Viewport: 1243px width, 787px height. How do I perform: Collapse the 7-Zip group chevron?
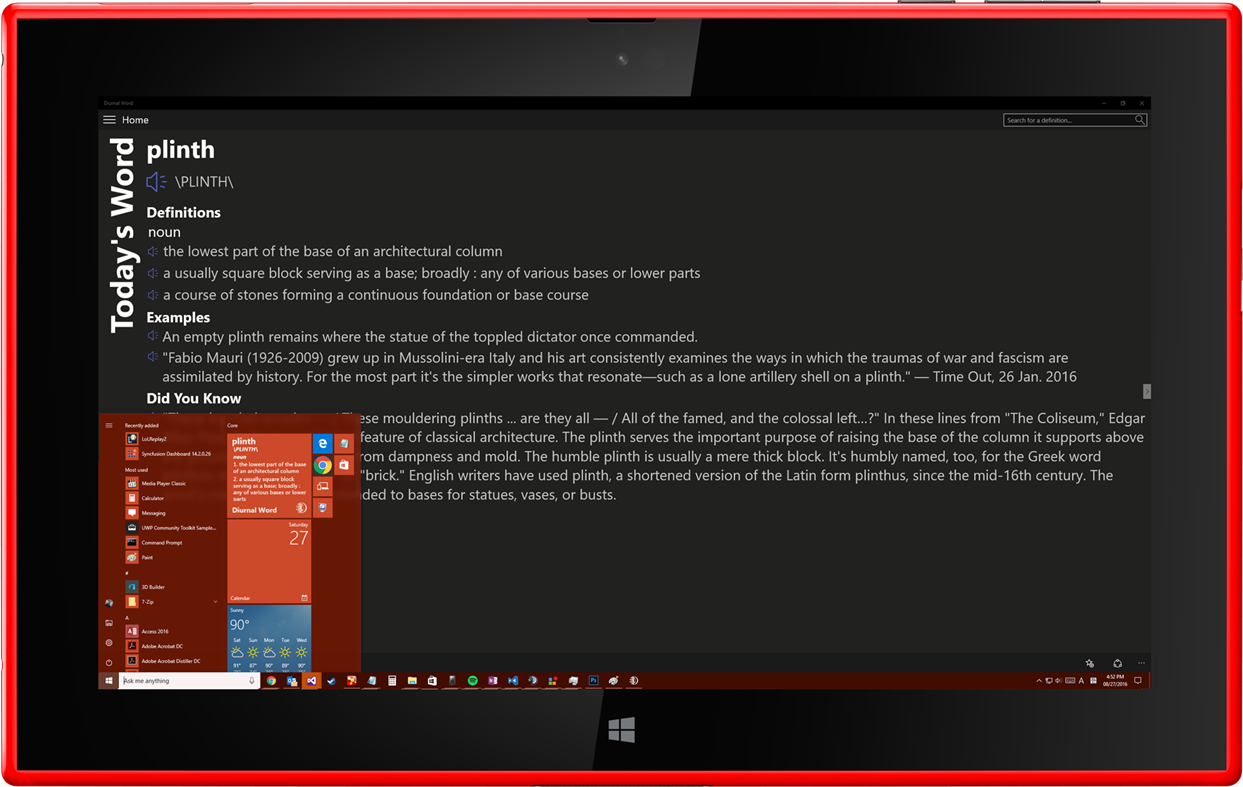216,601
